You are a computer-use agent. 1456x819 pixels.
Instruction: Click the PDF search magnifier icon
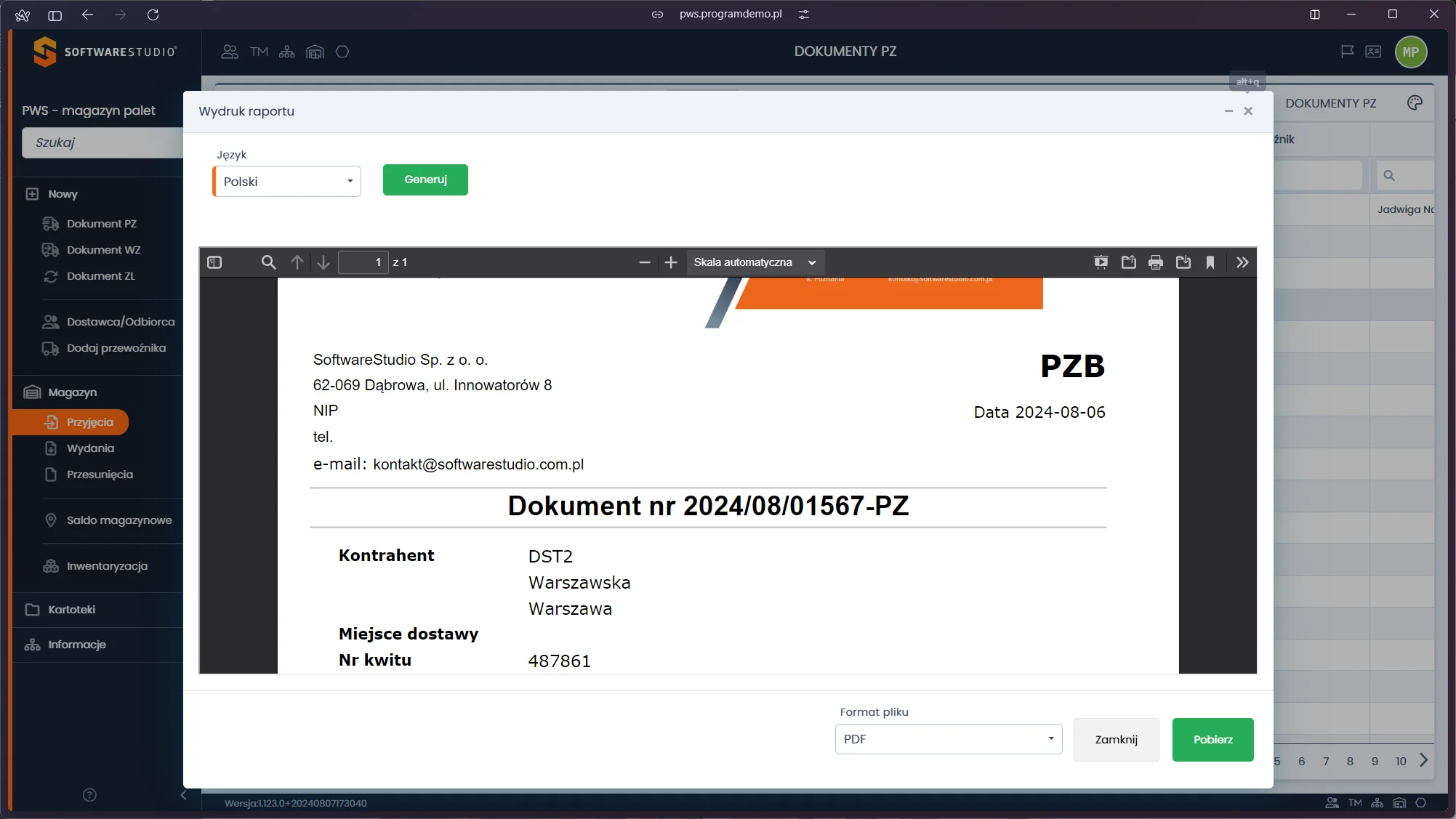click(x=268, y=262)
